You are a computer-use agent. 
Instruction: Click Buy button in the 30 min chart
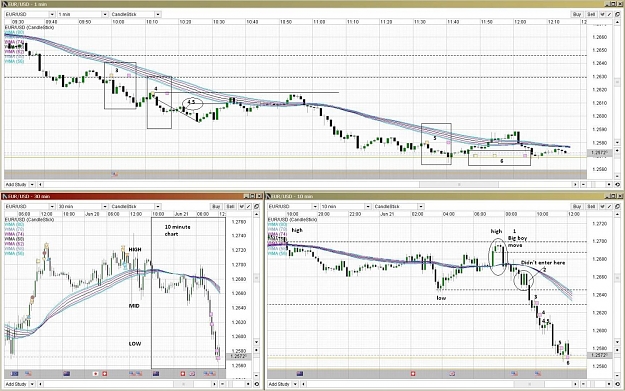216,206
